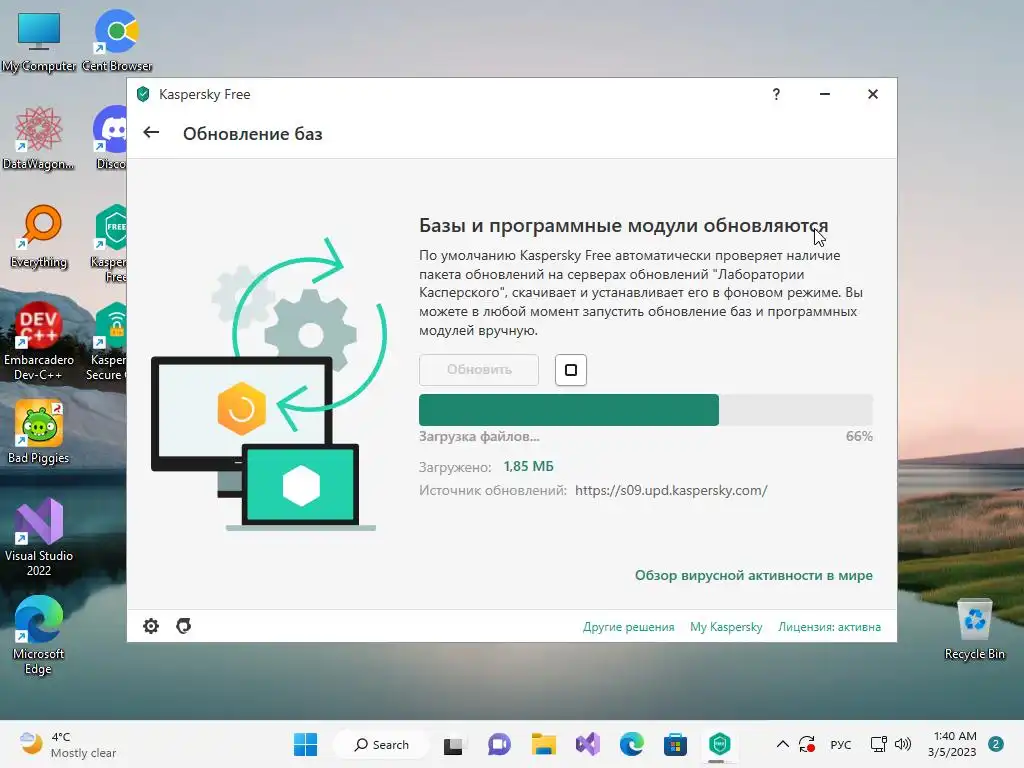The image size is (1024, 768).
Task: Open network settings tray icon
Action: [878, 744]
